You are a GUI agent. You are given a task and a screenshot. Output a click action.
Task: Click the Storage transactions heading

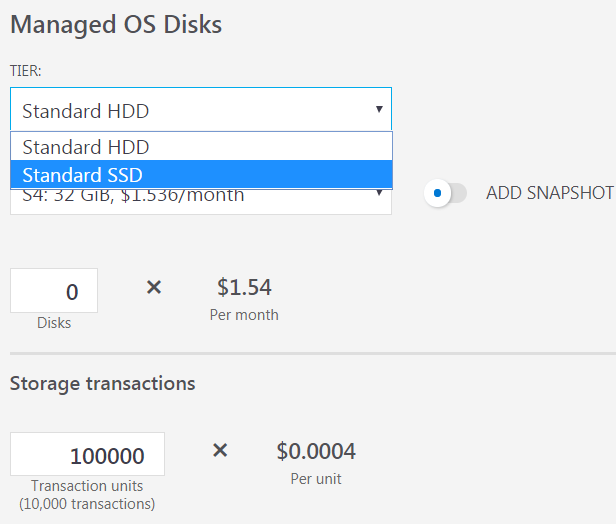pyautogui.click(x=102, y=383)
